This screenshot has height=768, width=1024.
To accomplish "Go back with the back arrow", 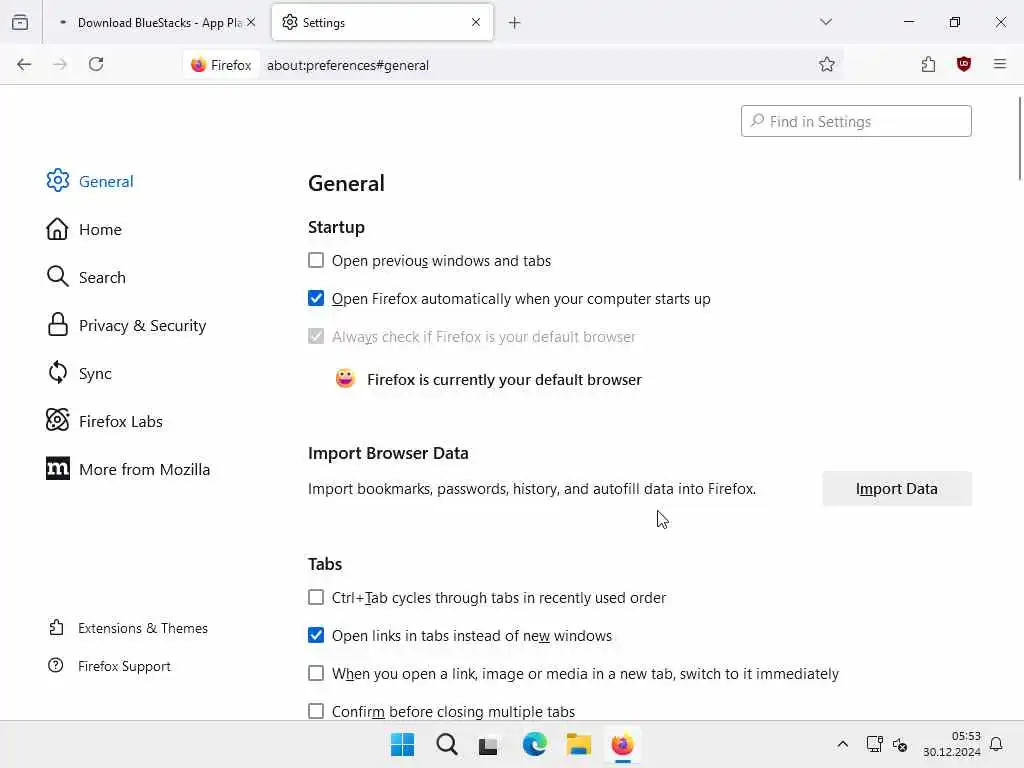I will coord(24,64).
